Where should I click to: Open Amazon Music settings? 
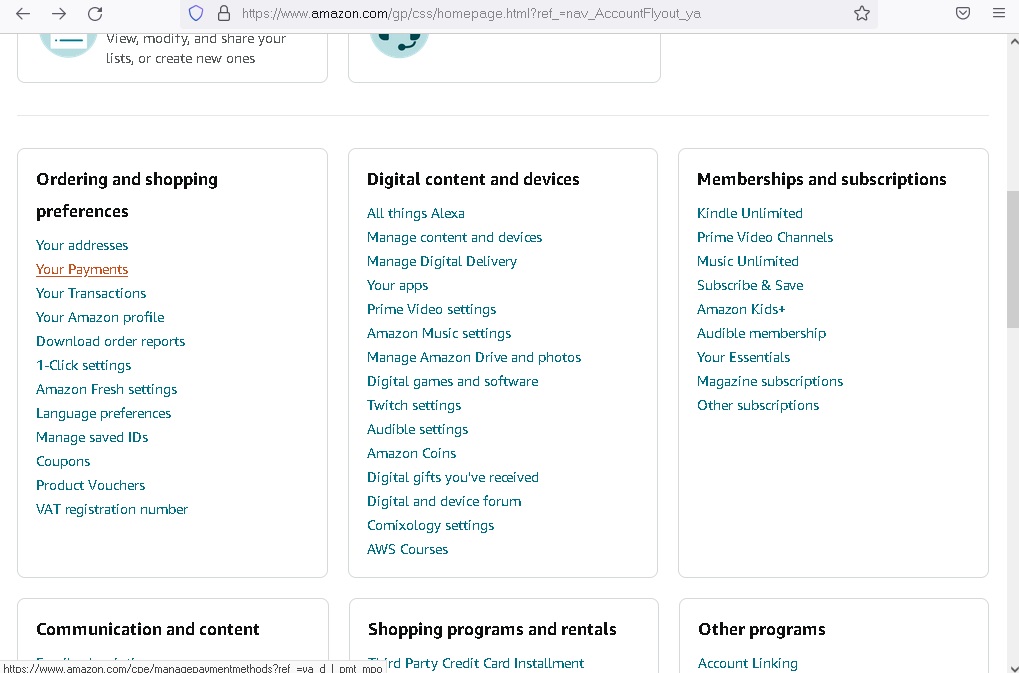click(439, 334)
